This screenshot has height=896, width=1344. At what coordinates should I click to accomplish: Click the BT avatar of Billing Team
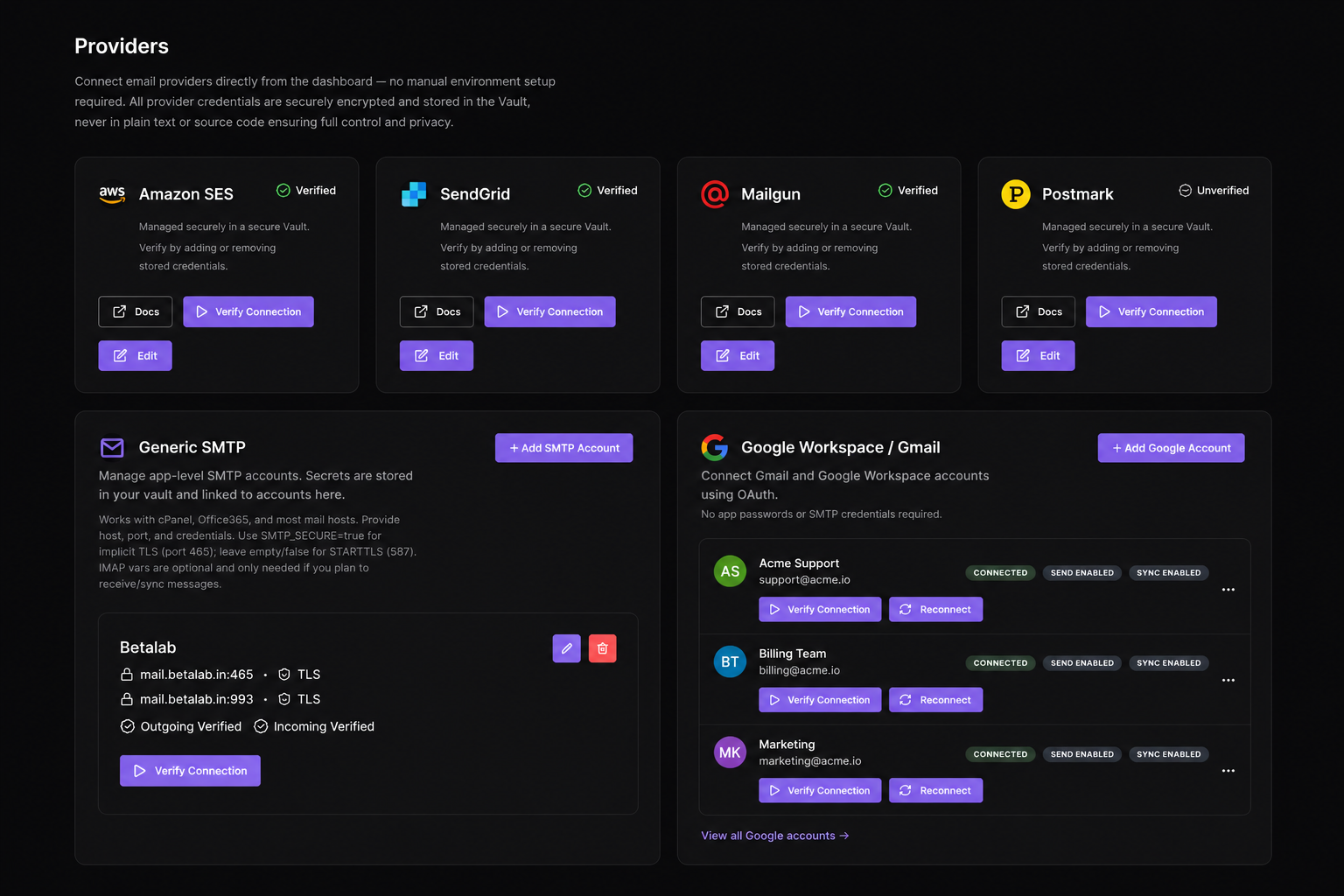click(x=730, y=661)
